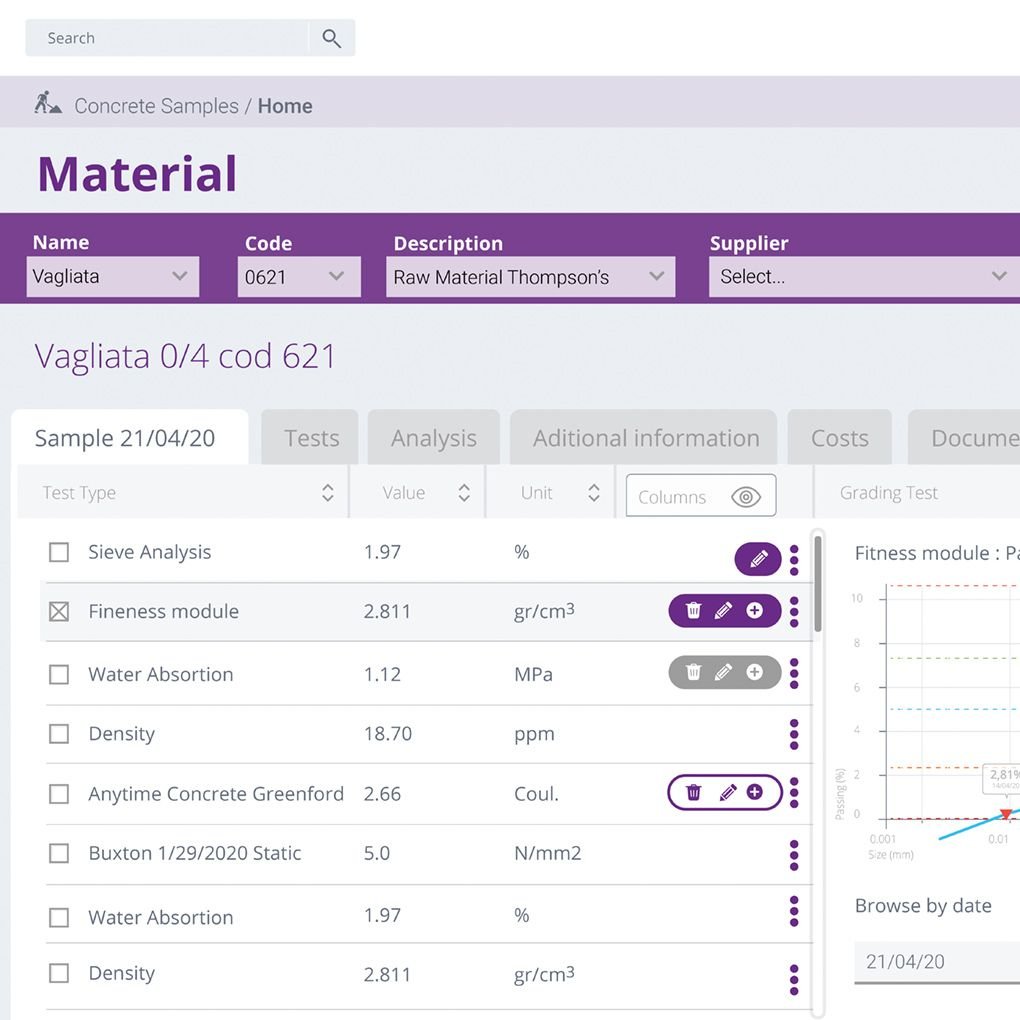Image resolution: width=1020 pixels, height=1020 pixels.
Task: Toggle Columns visibility eye button
Action: click(745, 497)
